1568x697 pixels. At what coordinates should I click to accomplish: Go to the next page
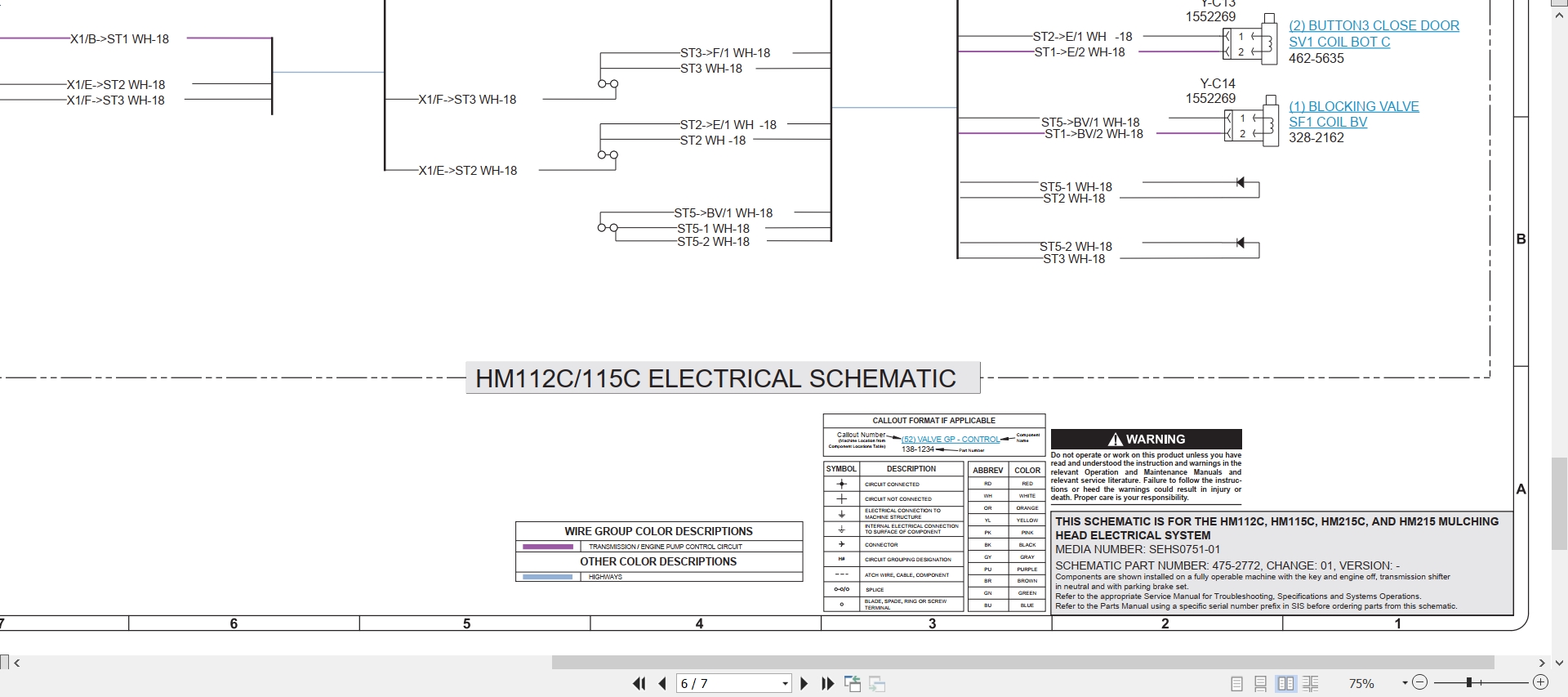(x=804, y=683)
